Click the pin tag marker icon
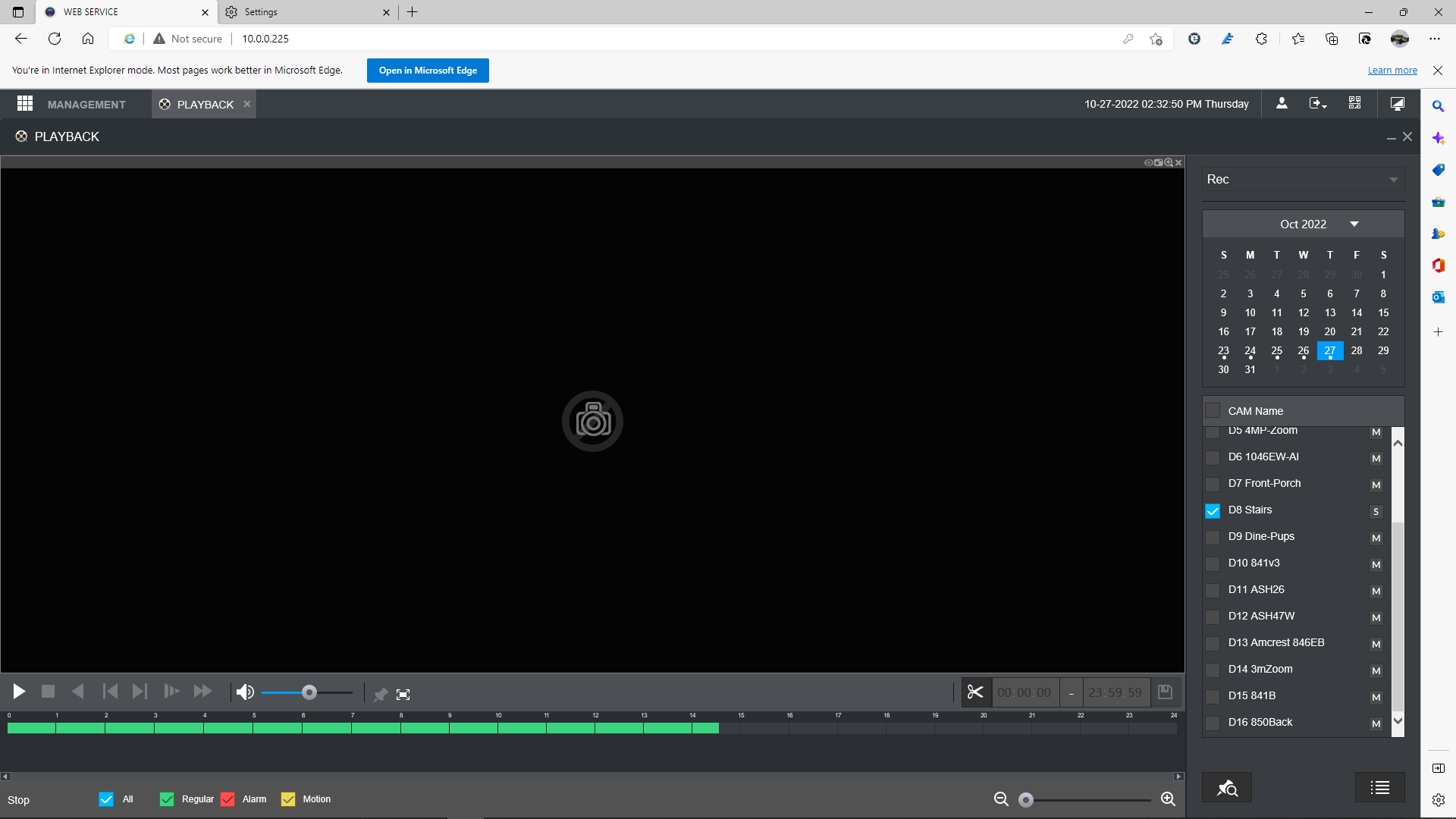Viewport: 1456px width, 819px height. tap(381, 695)
